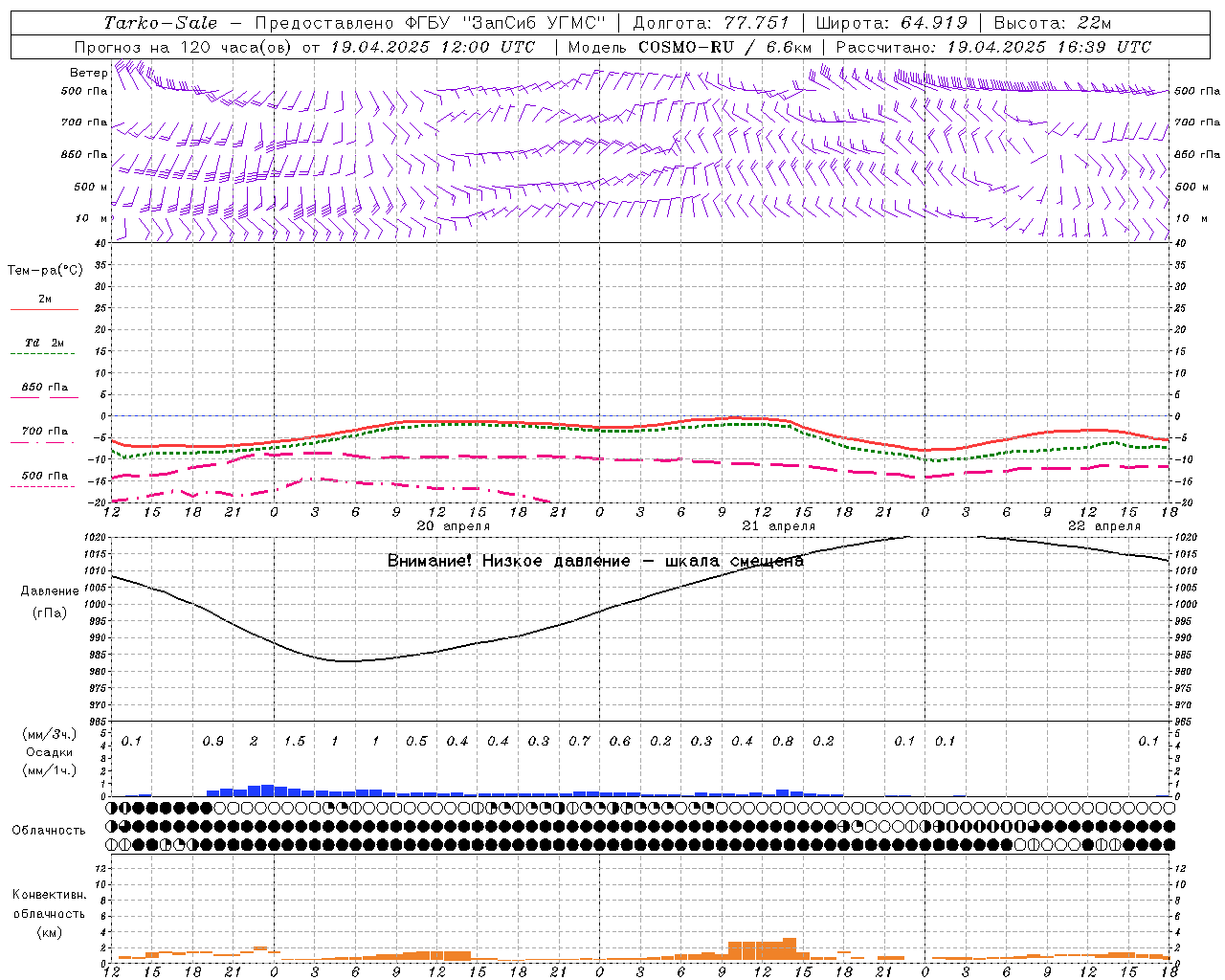Click the Тем-ра(°C) axis label
Screen dimensions: 1225x980
pos(45,271)
